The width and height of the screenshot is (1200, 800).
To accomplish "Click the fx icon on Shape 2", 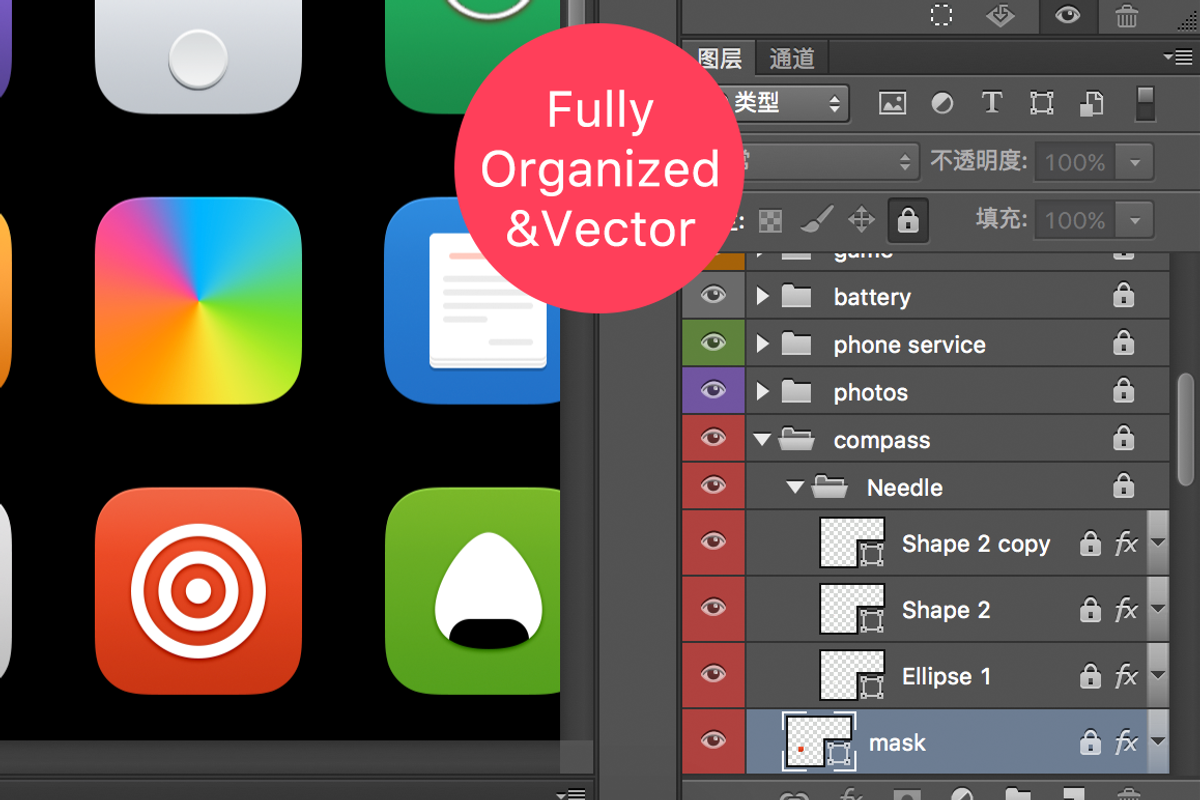I will click(x=1126, y=610).
